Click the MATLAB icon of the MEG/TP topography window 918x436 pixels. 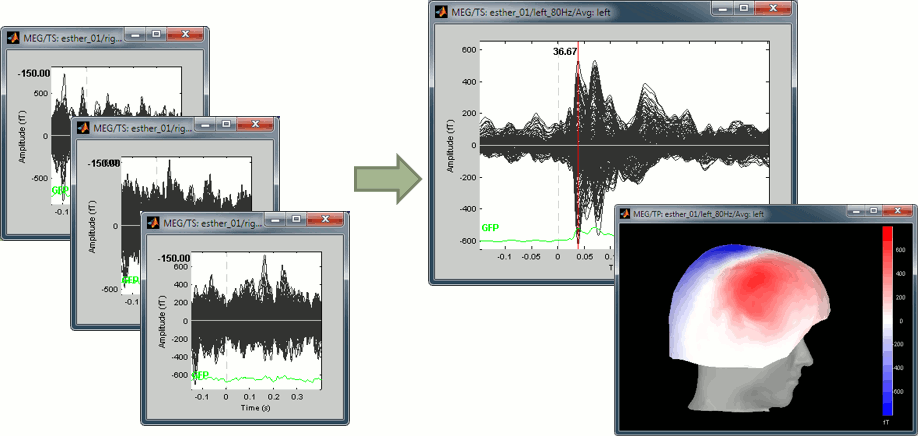pyautogui.click(x=627, y=212)
